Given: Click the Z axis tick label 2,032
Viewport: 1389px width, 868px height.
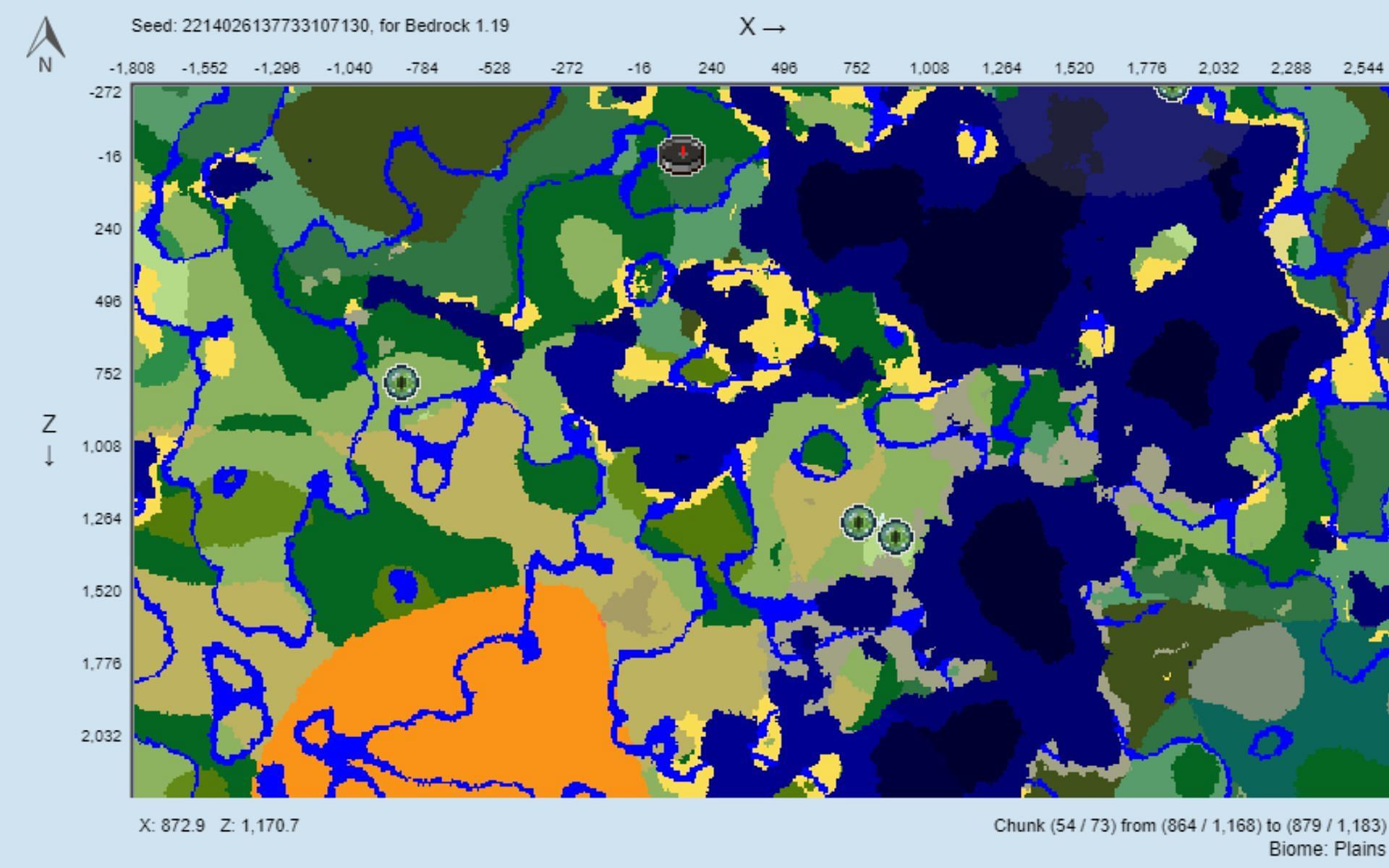Looking at the screenshot, I should (x=102, y=736).
